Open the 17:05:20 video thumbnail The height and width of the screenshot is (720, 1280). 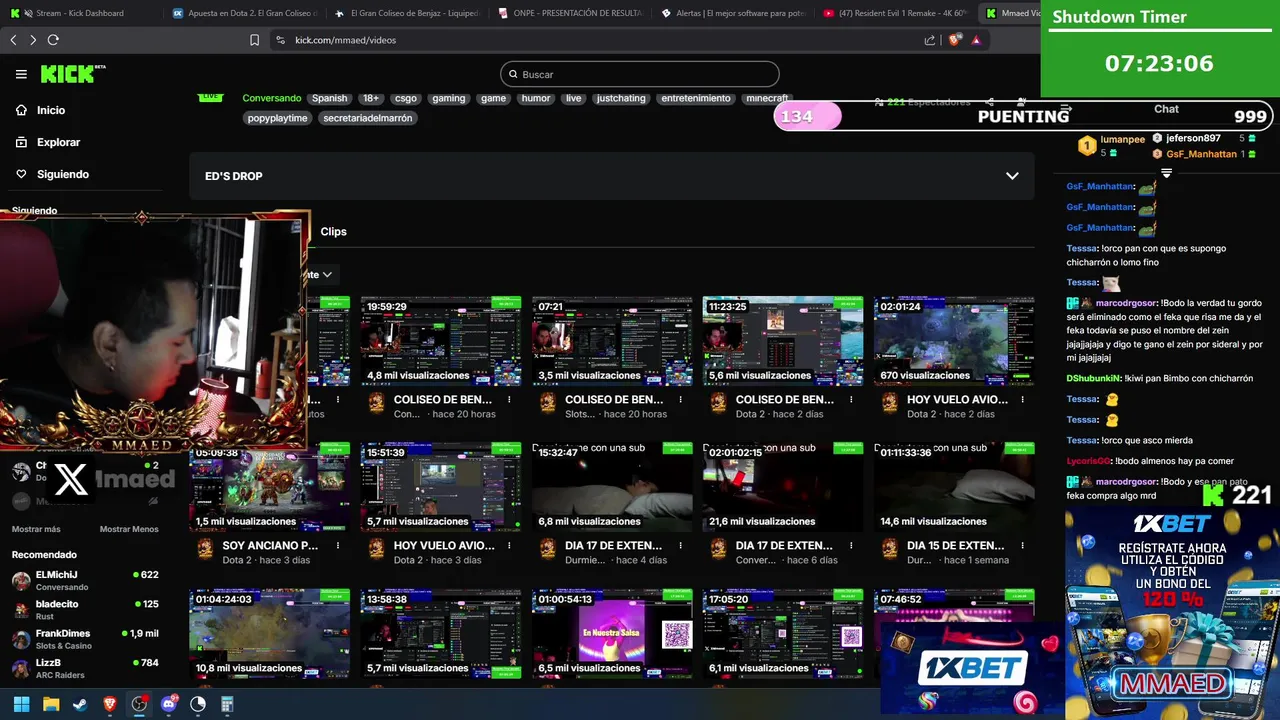click(783, 633)
